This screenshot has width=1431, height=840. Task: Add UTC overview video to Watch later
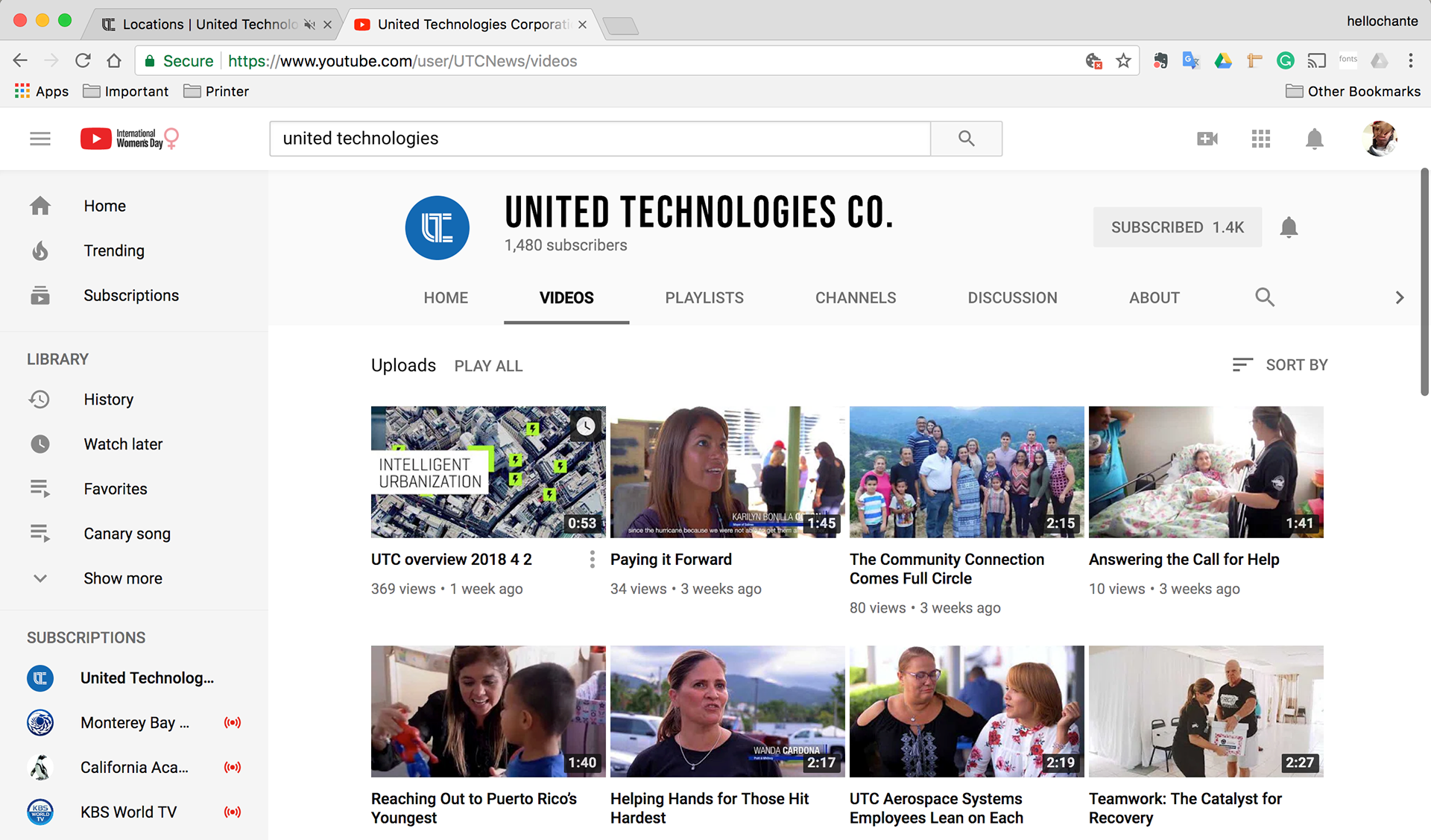586,426
